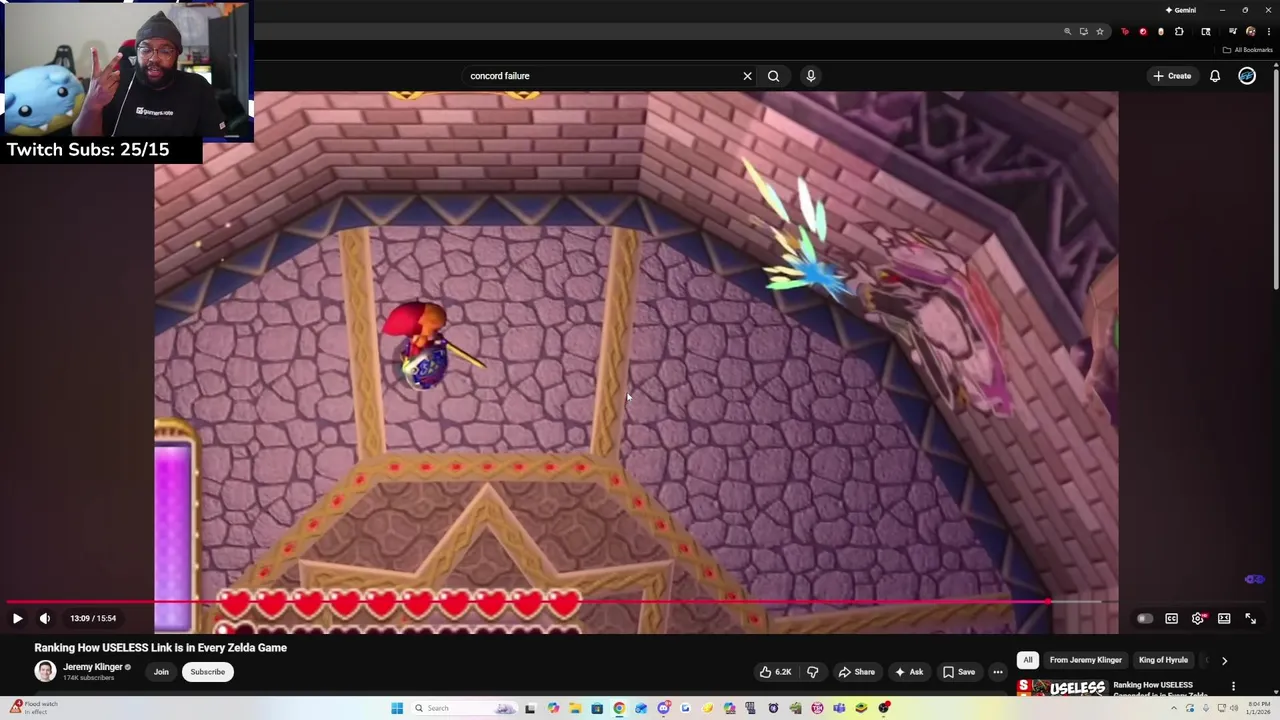
Task: Open Microsoft Store from the taskbar
Action: (597, 708)
